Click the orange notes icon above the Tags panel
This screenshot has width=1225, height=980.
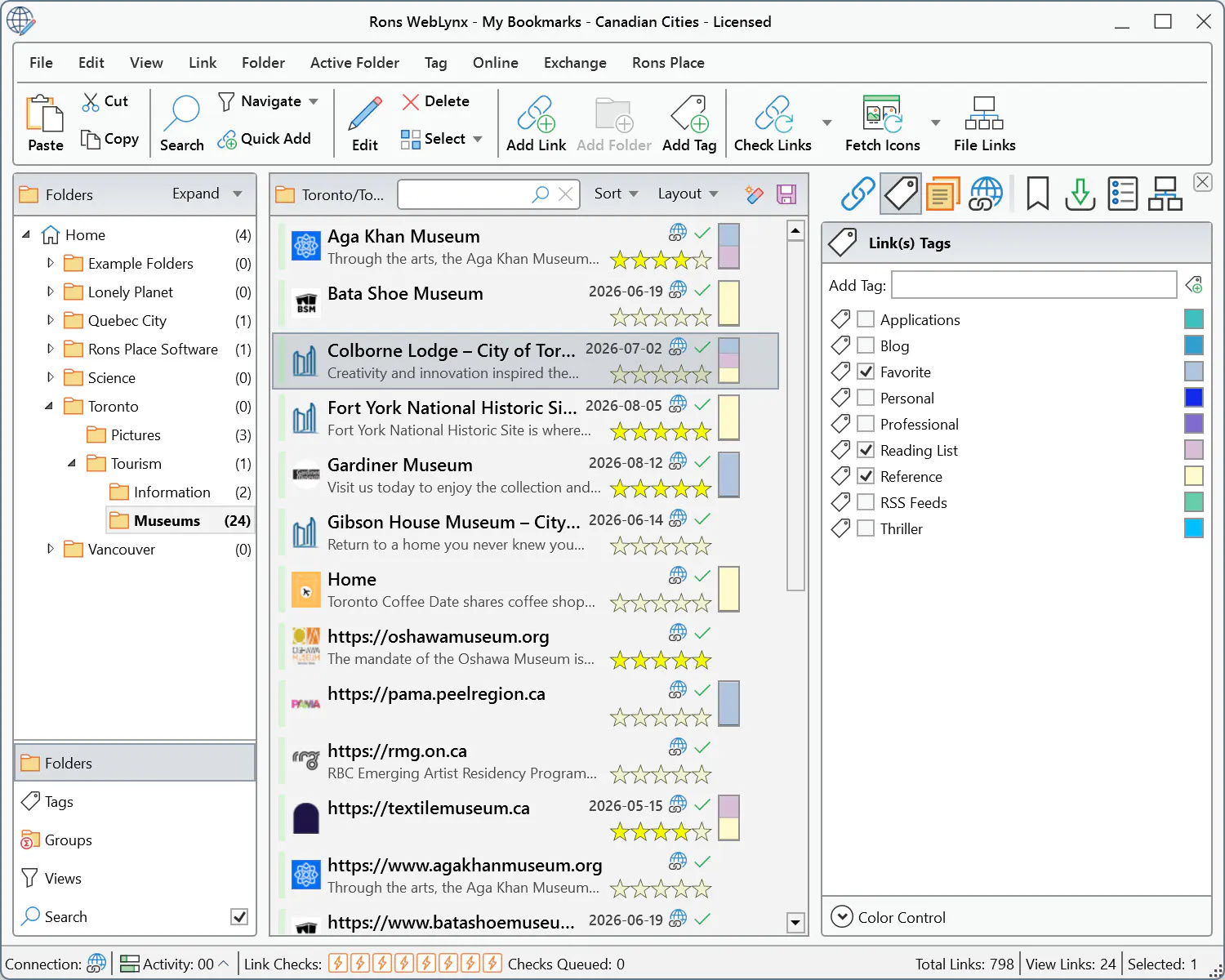(x=942, y=194)
